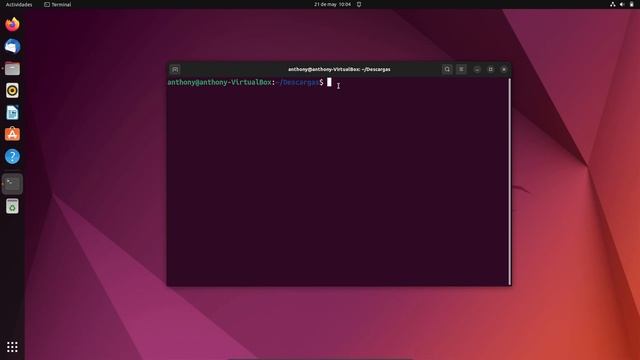
Task: Open the Files manager in dock
Action: coord(12,69)
